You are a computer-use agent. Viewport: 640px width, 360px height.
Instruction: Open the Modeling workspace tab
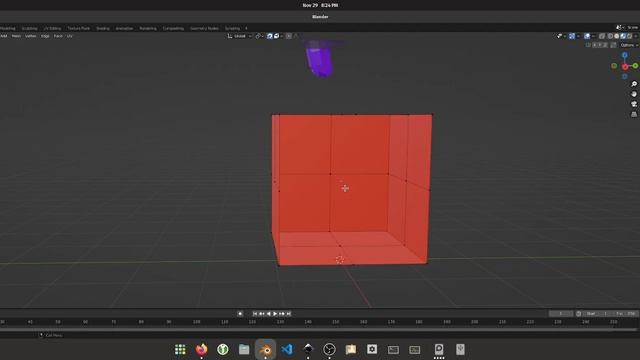(7, 28)
